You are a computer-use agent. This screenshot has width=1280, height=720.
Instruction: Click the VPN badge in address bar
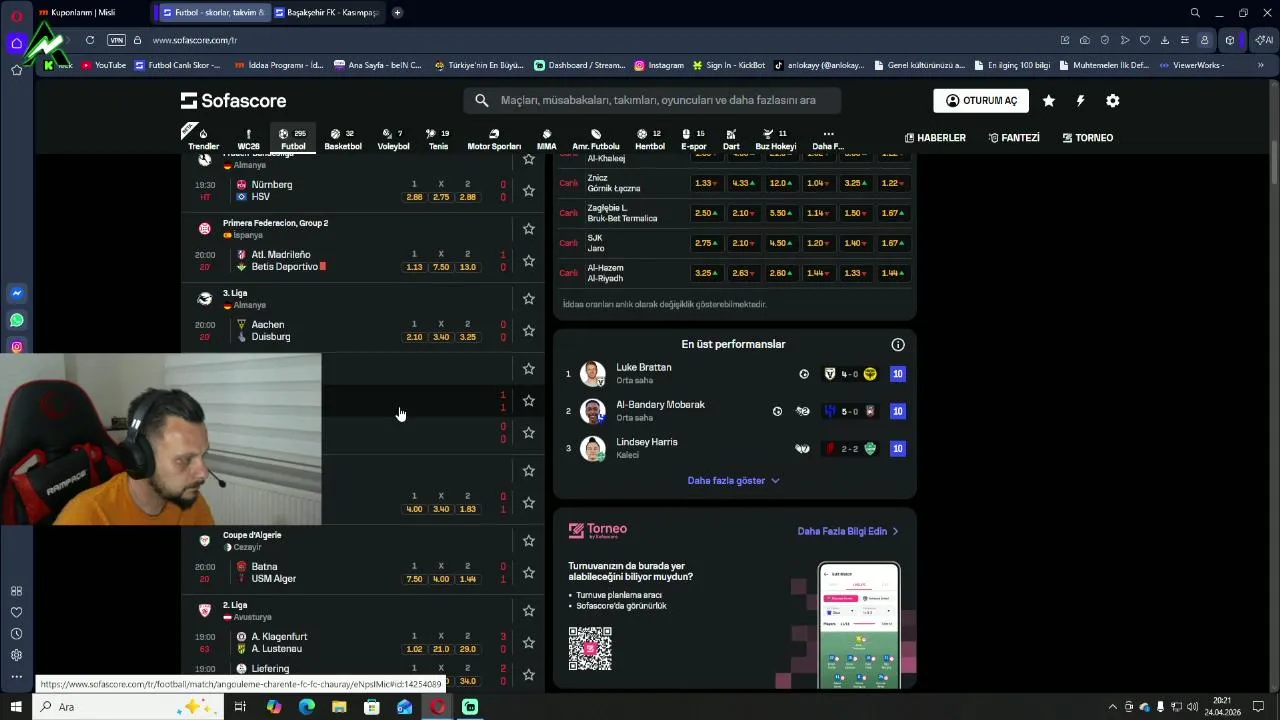[x=116, y=40]
